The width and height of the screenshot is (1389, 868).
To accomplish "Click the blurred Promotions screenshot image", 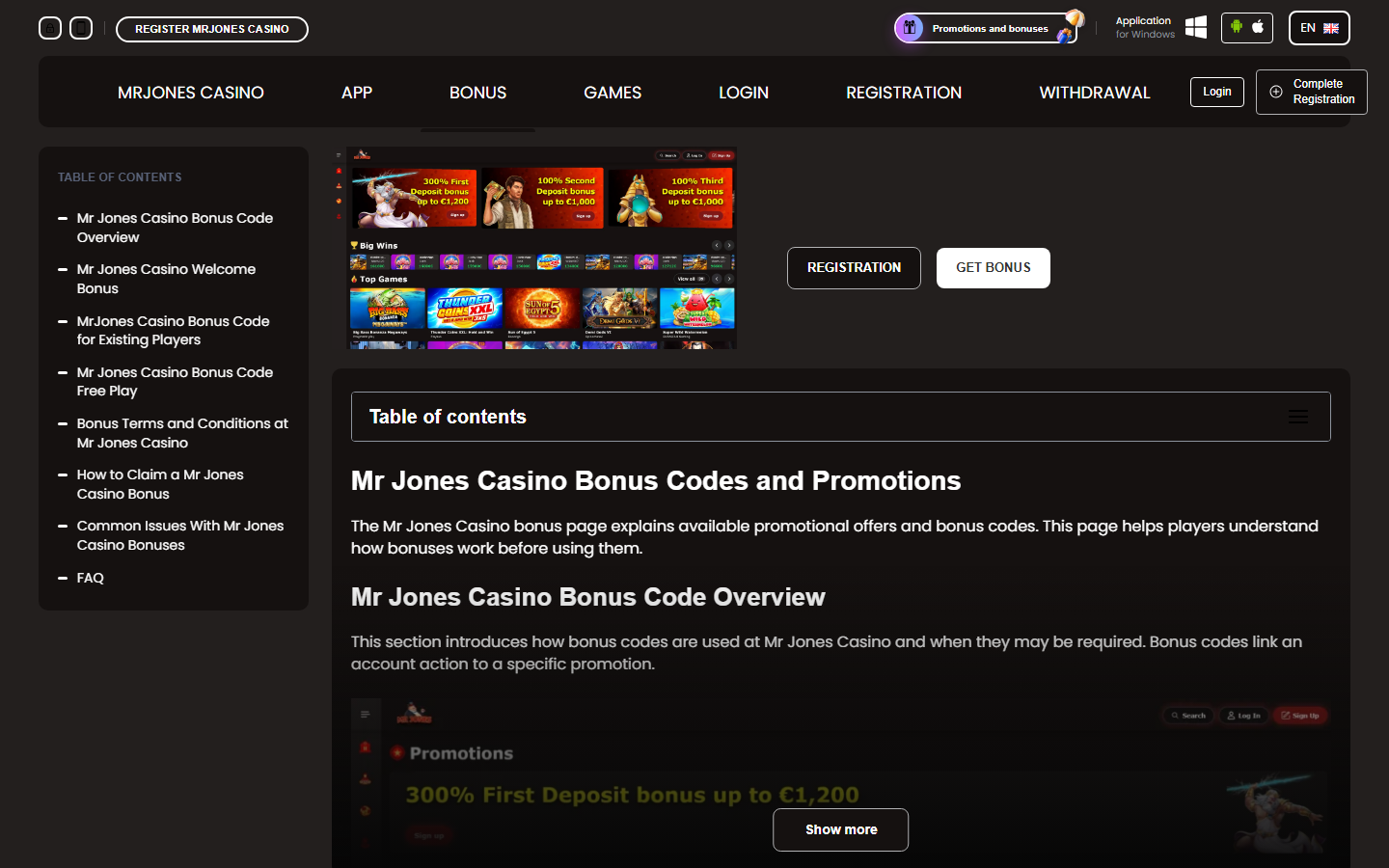I will [840, 781].
